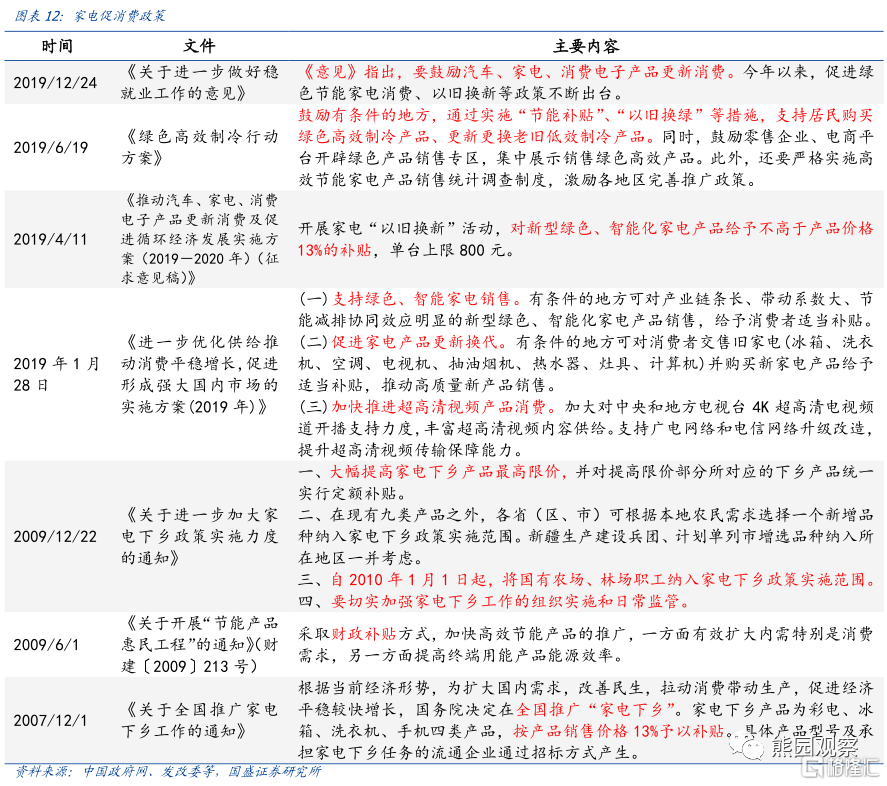The height and width of the screenshot is (786, 887).
Task: Select document name containing "节能产品惠民工程"
Action: 200,645
